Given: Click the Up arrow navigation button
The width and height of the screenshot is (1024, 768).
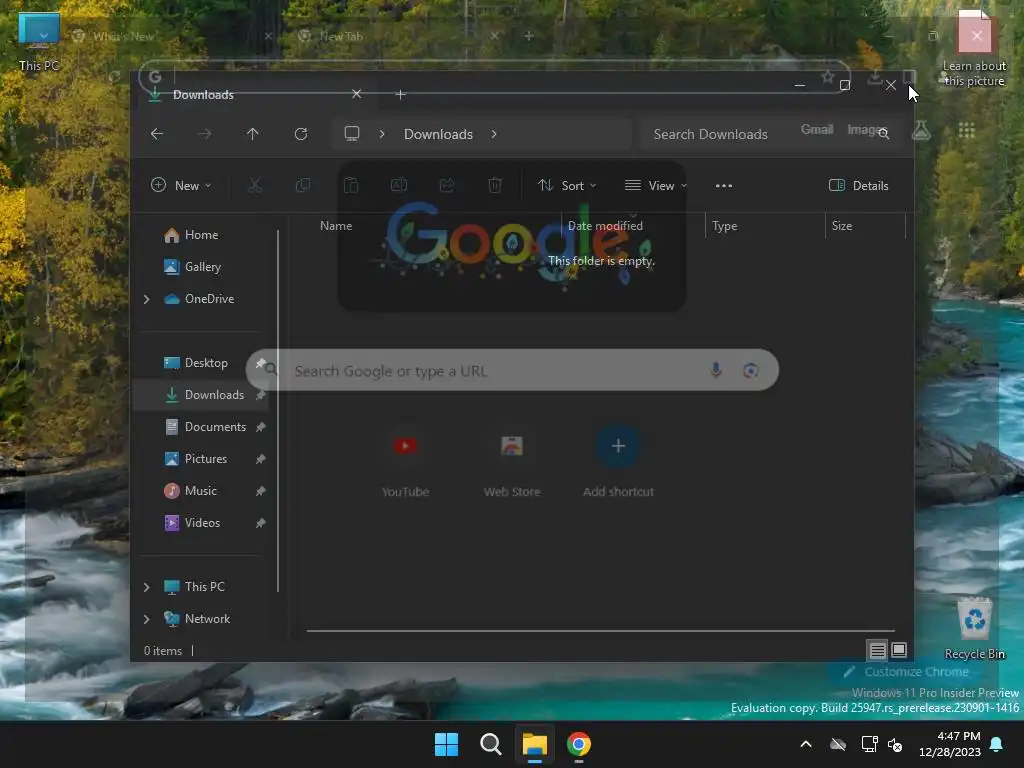Looking at the screenshot, I should pos(253,134).
